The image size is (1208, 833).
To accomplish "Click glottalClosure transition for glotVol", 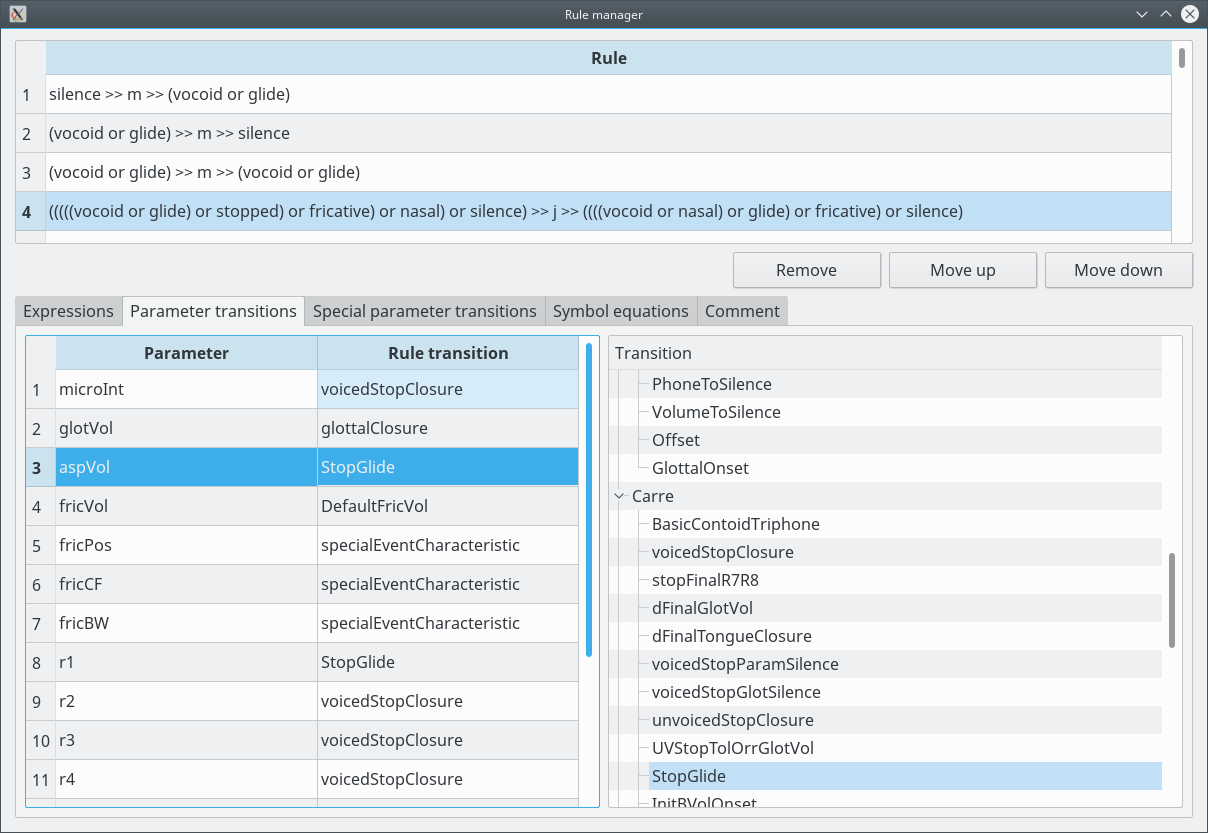I will tap(448, 428).
